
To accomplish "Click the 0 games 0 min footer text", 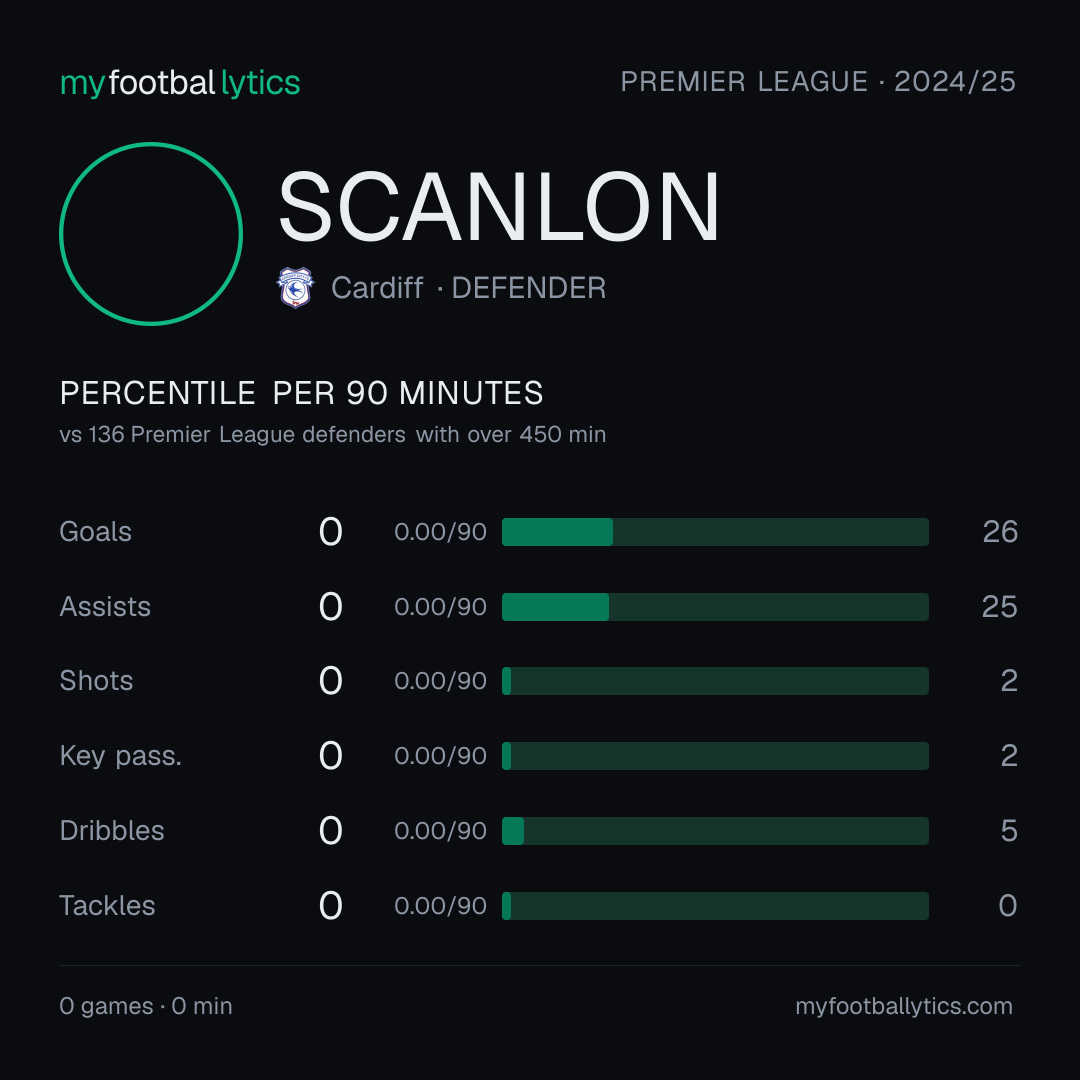I will pyautogui.click(x=146, y=1006).
